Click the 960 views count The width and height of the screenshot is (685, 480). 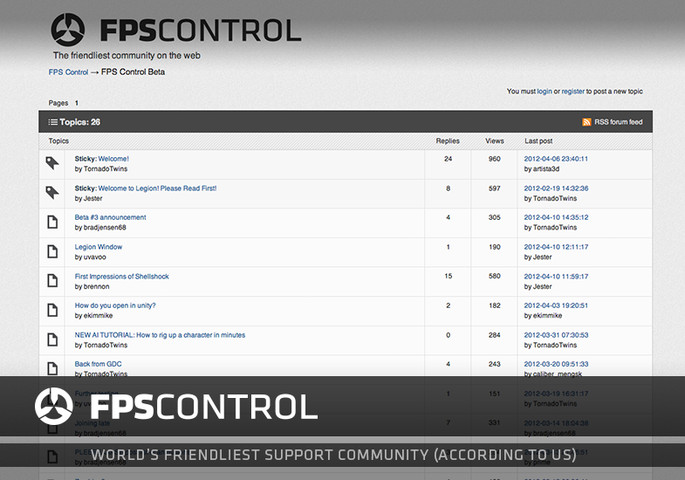point(495,159)
